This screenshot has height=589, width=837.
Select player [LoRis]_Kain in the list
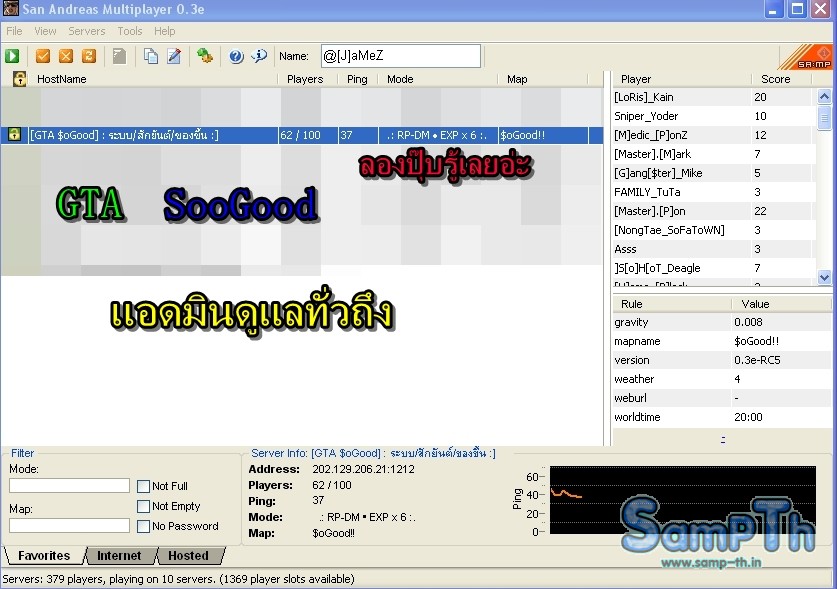pos(714,97)
